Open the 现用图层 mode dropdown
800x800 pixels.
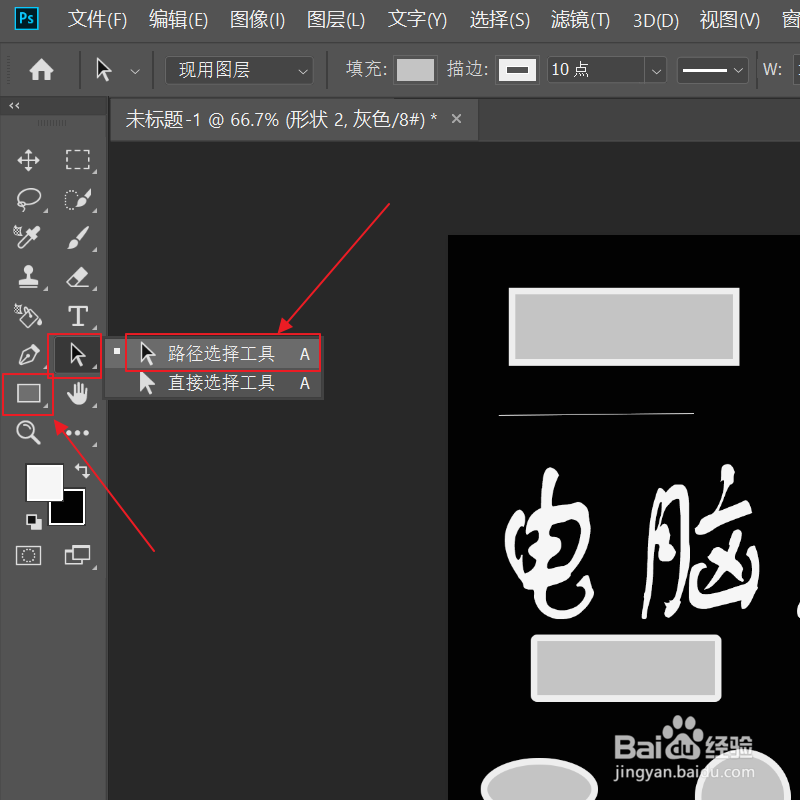(x=238, y=70)
